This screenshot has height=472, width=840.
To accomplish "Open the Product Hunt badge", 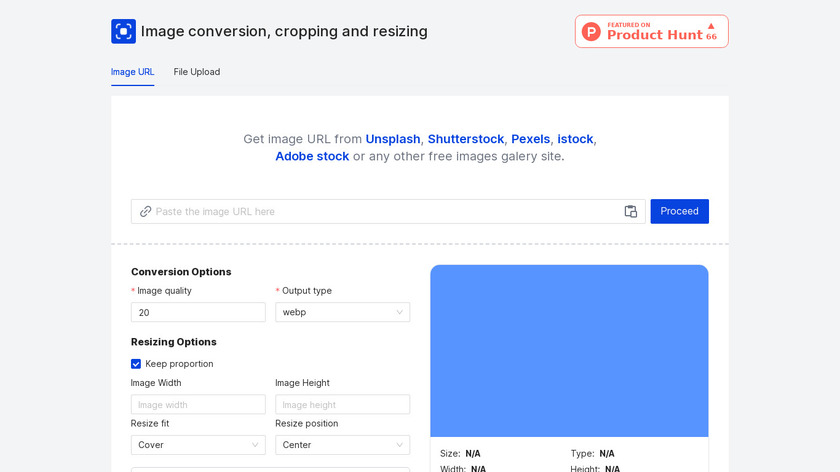I will coord(651,31).
